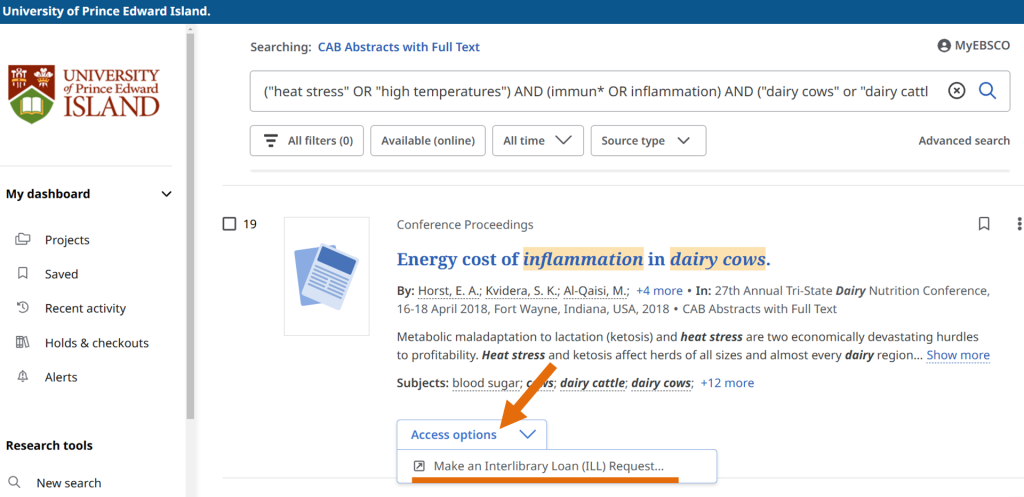Open more options menu for result 19

click(x=1018, y=224)
